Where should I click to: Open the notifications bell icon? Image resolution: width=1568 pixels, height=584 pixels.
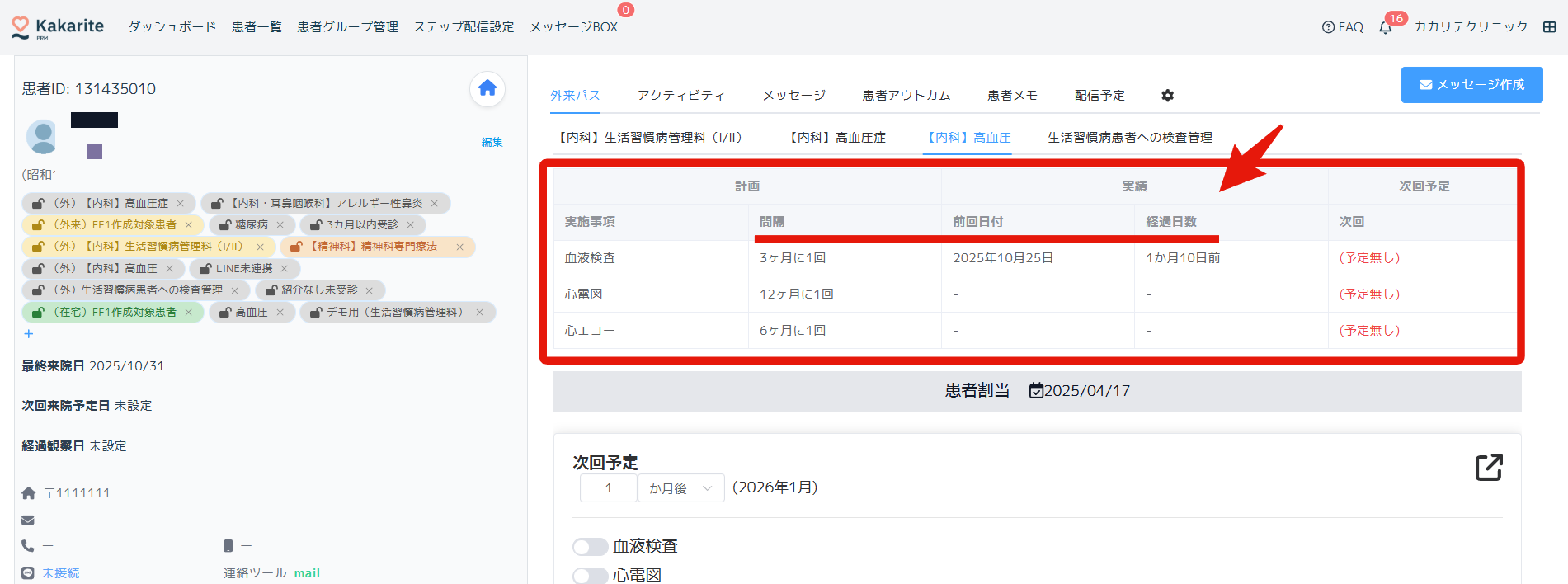pyautogui.click(x=1386, y=27)
